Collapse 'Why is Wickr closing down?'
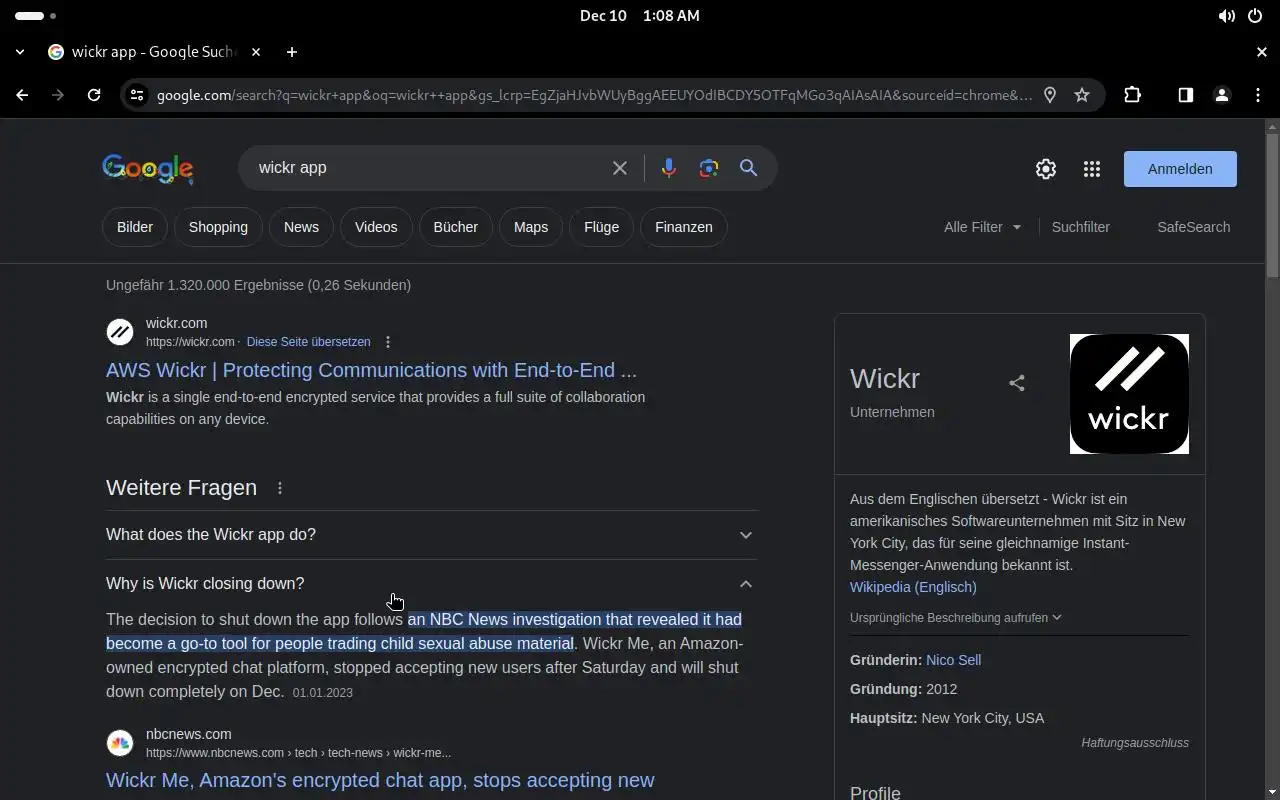Viewport: 1280px width, 800px height. pyautogui.click(x=431, y=584)
